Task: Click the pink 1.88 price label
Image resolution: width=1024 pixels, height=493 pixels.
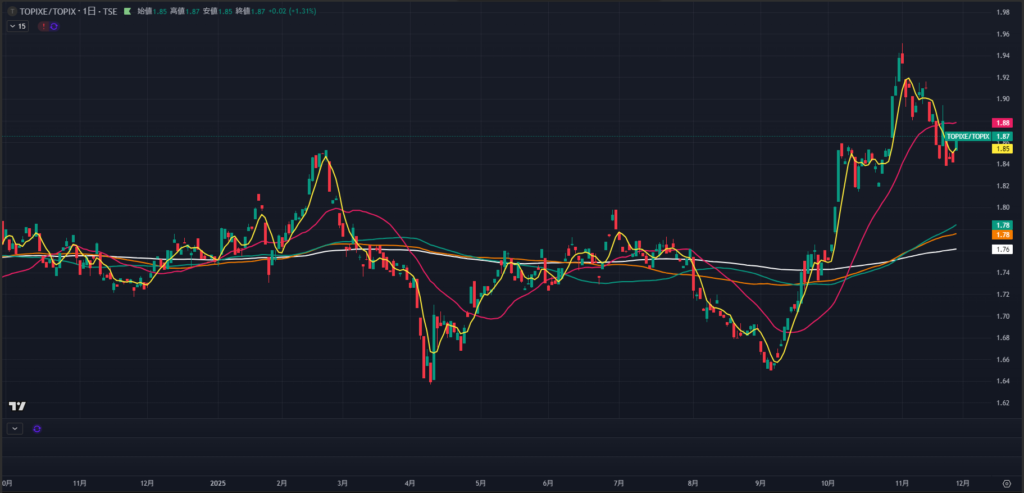Action: click(1003, 123)
